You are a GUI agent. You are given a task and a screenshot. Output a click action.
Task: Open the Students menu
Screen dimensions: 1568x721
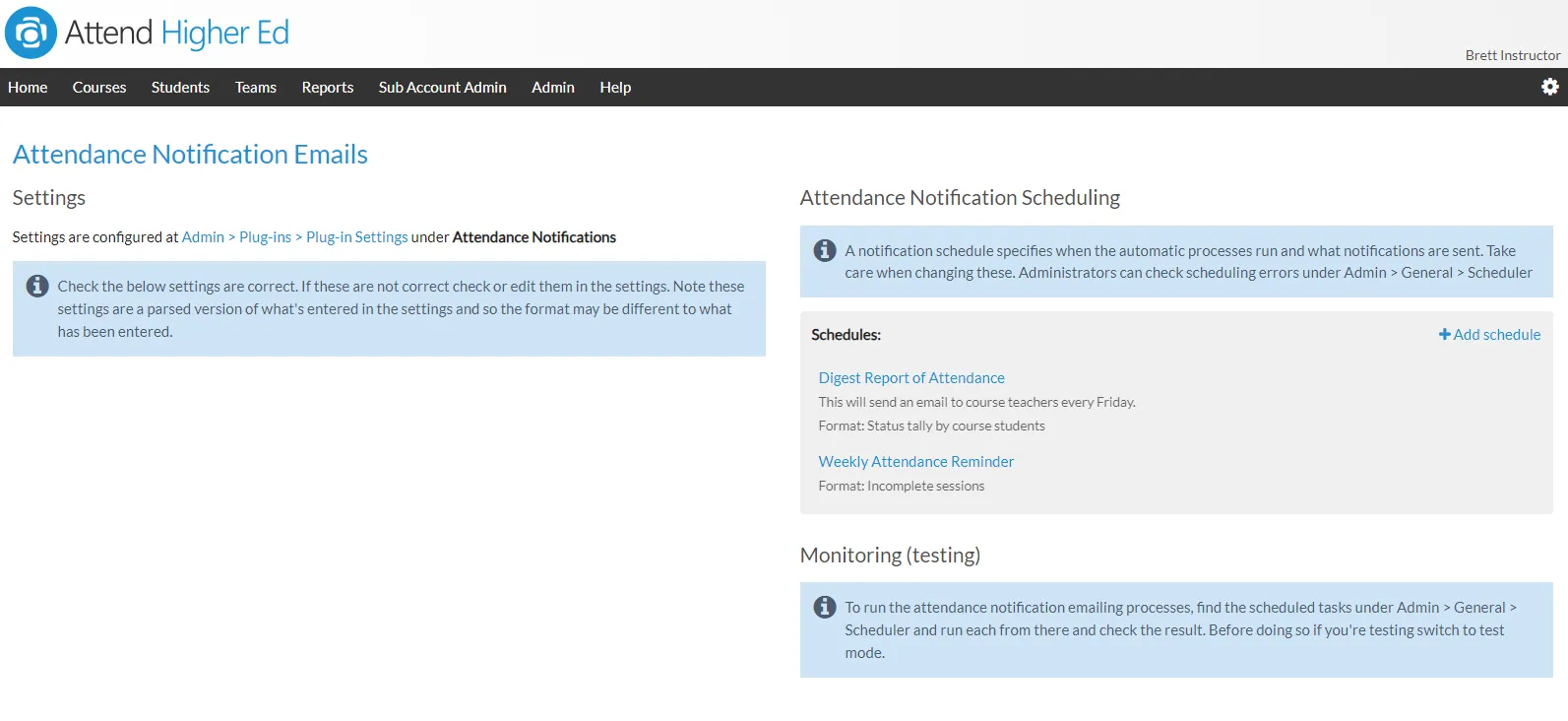[x=180, y=87]
